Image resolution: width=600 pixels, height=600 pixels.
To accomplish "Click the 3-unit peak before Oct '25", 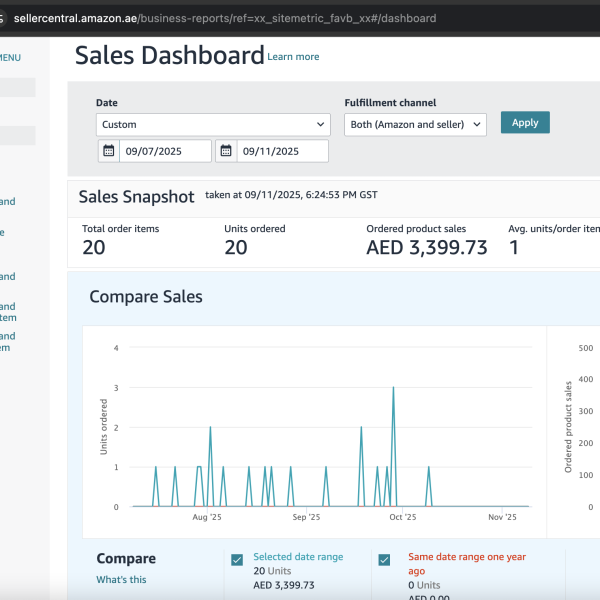I will click(393, 388).
